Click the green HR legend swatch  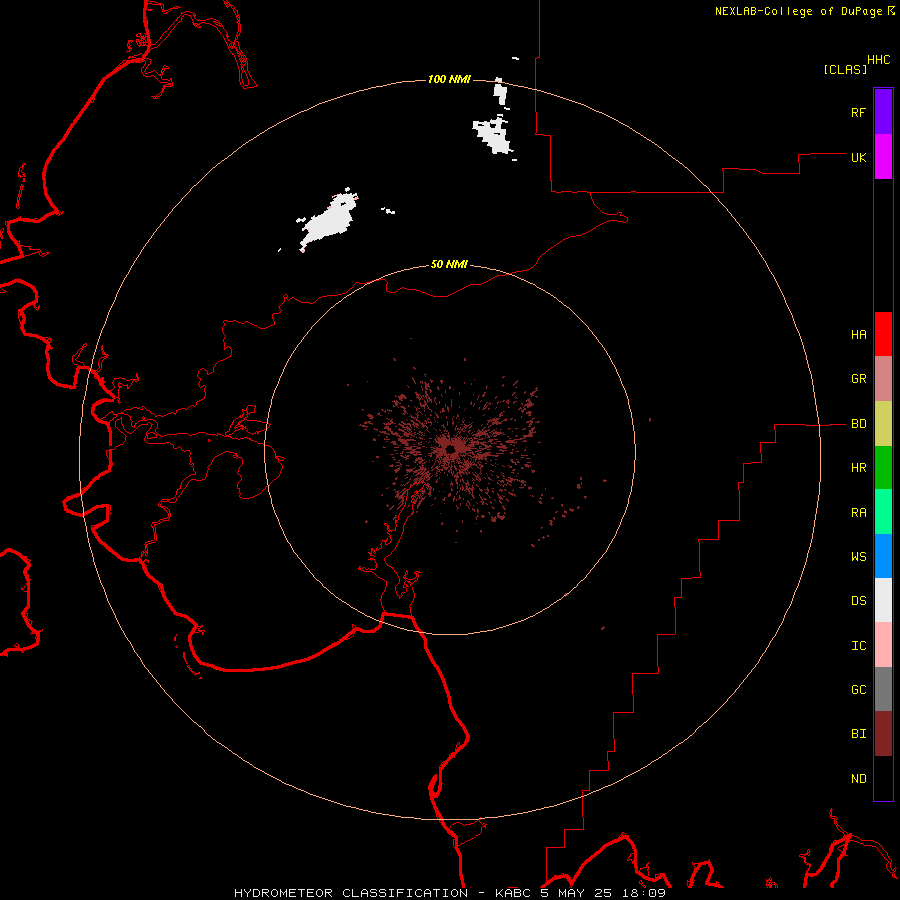(883, 468)
